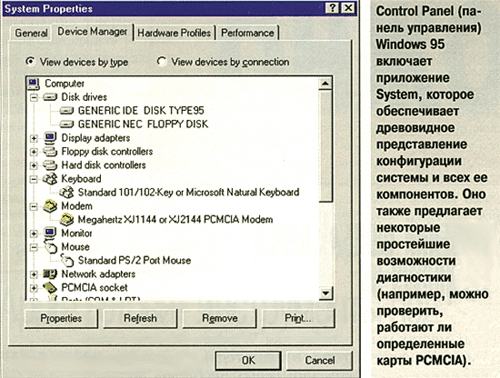Select the 'Mouse' category label
The width and height of the screenshot is (500, 378).
pos(75,247)
